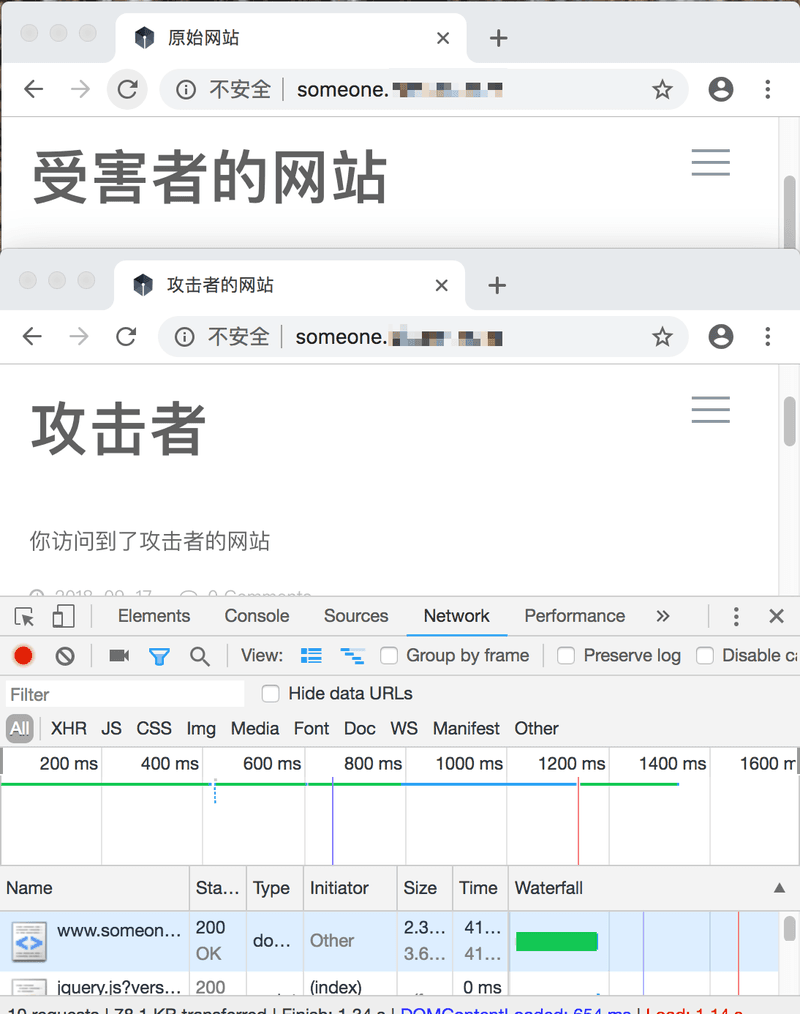
Task: Tick the Hide data URLs checkbox
Action: 270,694
